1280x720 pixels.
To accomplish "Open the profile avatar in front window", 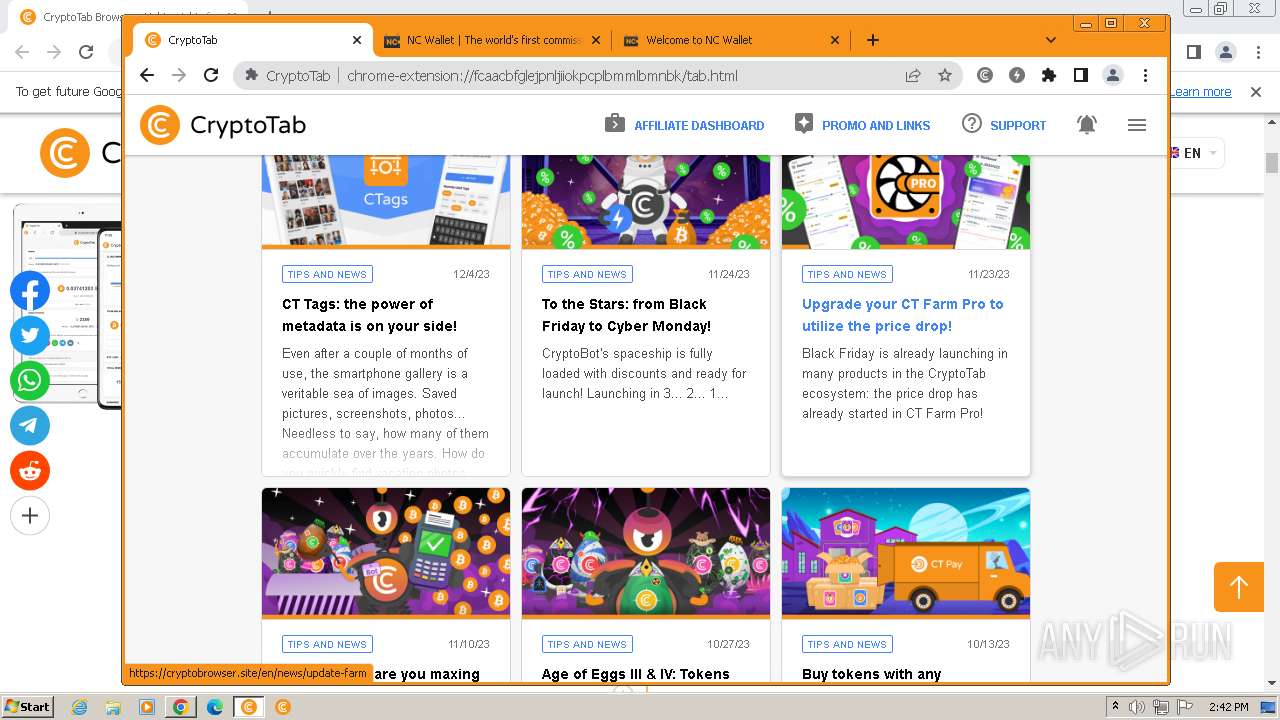I will pos(1113,75).
